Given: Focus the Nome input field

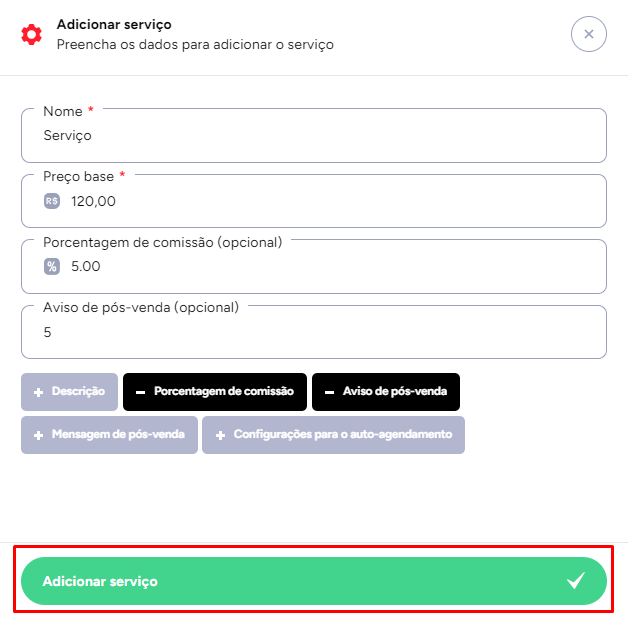Looking at the screenshot, I should click(x=313, y=136).
